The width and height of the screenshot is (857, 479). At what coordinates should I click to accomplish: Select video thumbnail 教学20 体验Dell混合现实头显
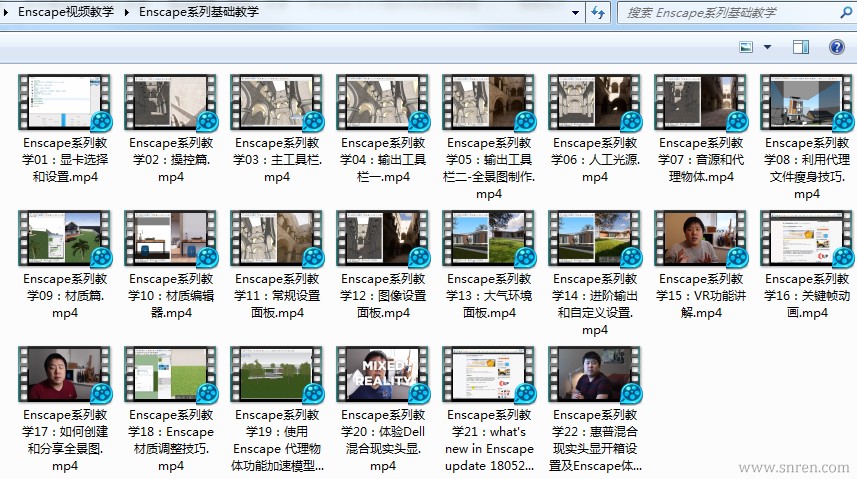[x=383, y=375]
